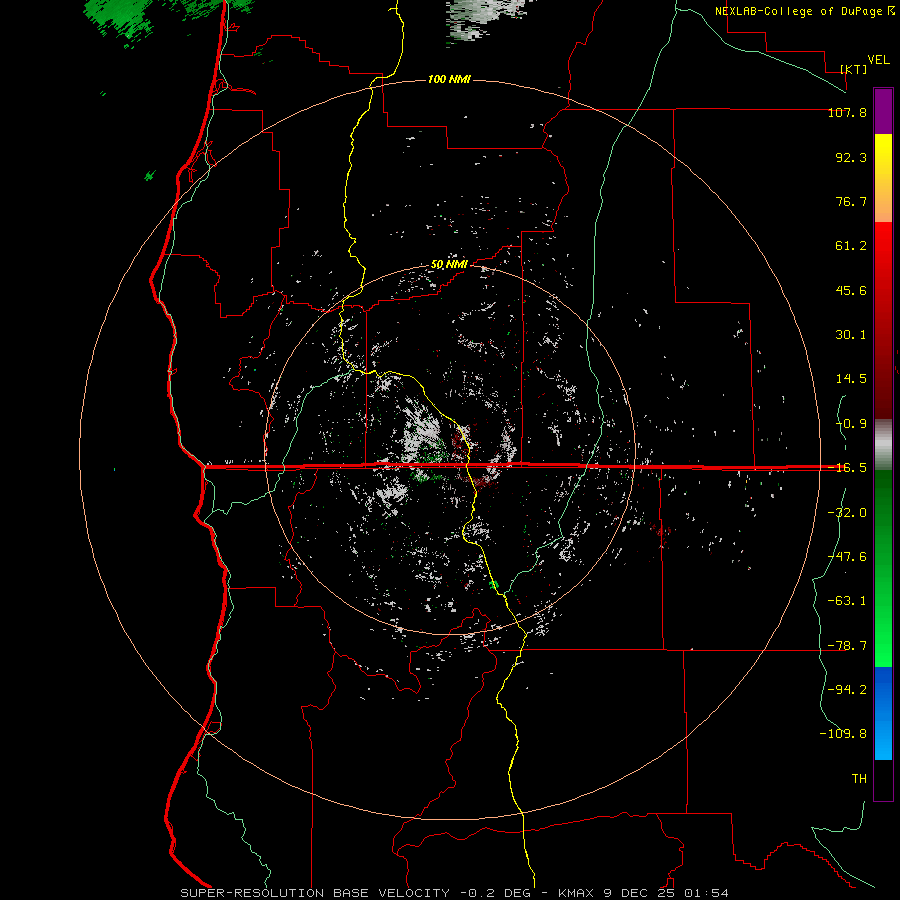Select the 14.5 legend value
This screenshot has height=900, width=900.
pos(851,379)
